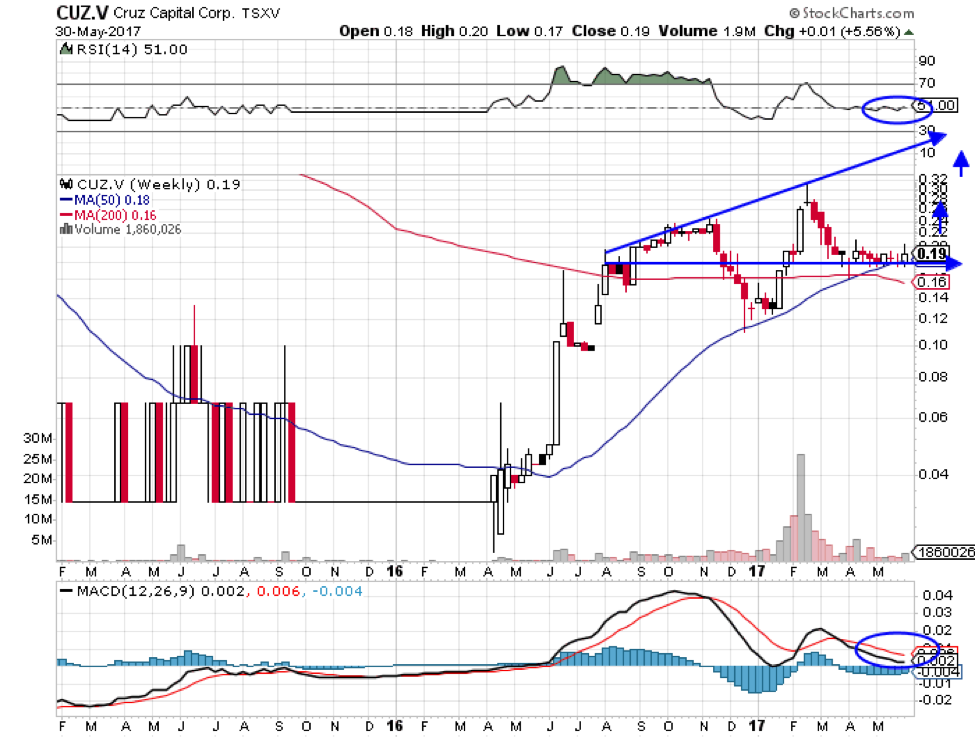This screenshot has height=738, width=975.
Task: Click the 70 level on the RSI axis
Action: 926,83
